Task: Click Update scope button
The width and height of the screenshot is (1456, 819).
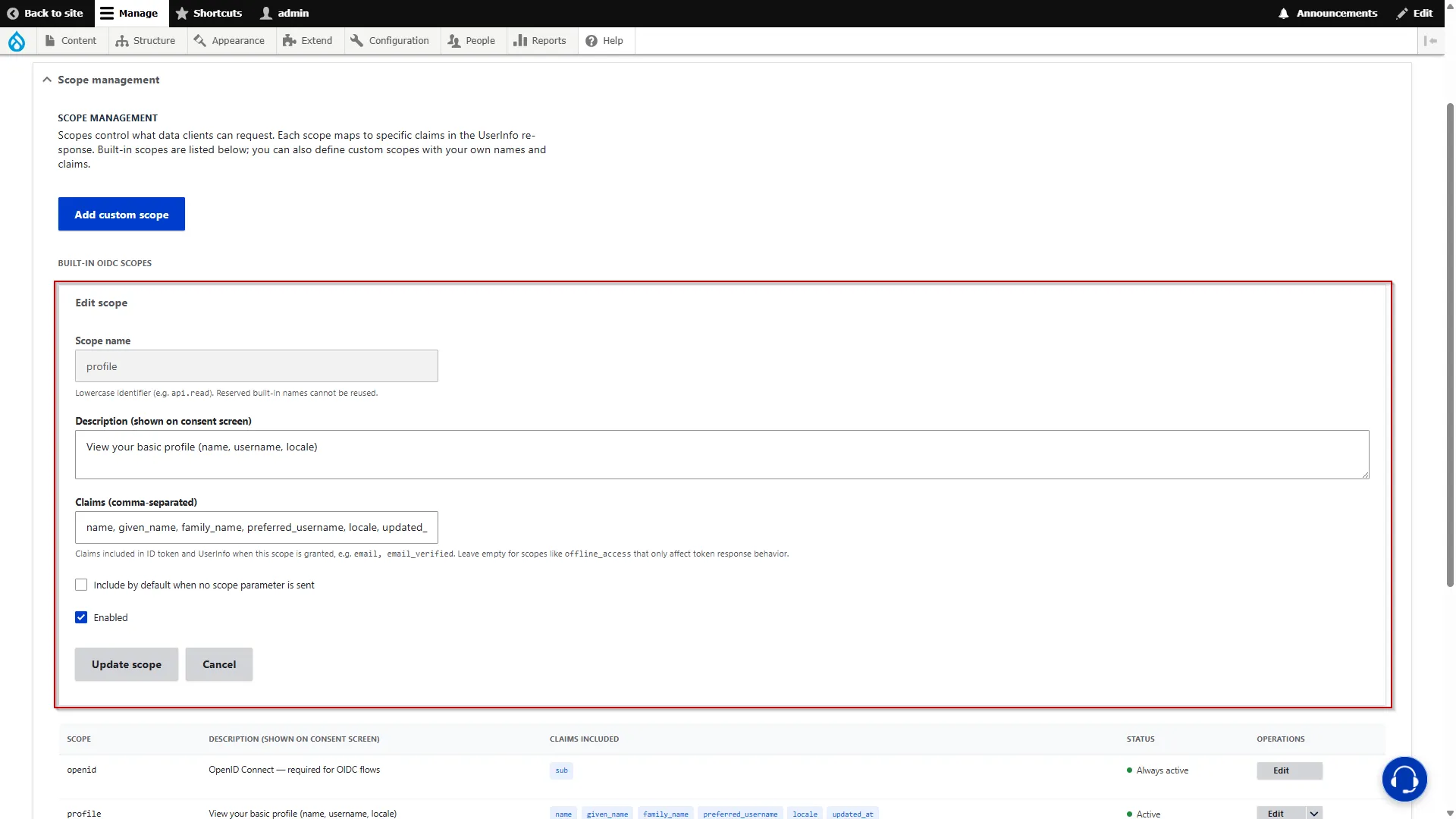Action: (x=127, y=664)
